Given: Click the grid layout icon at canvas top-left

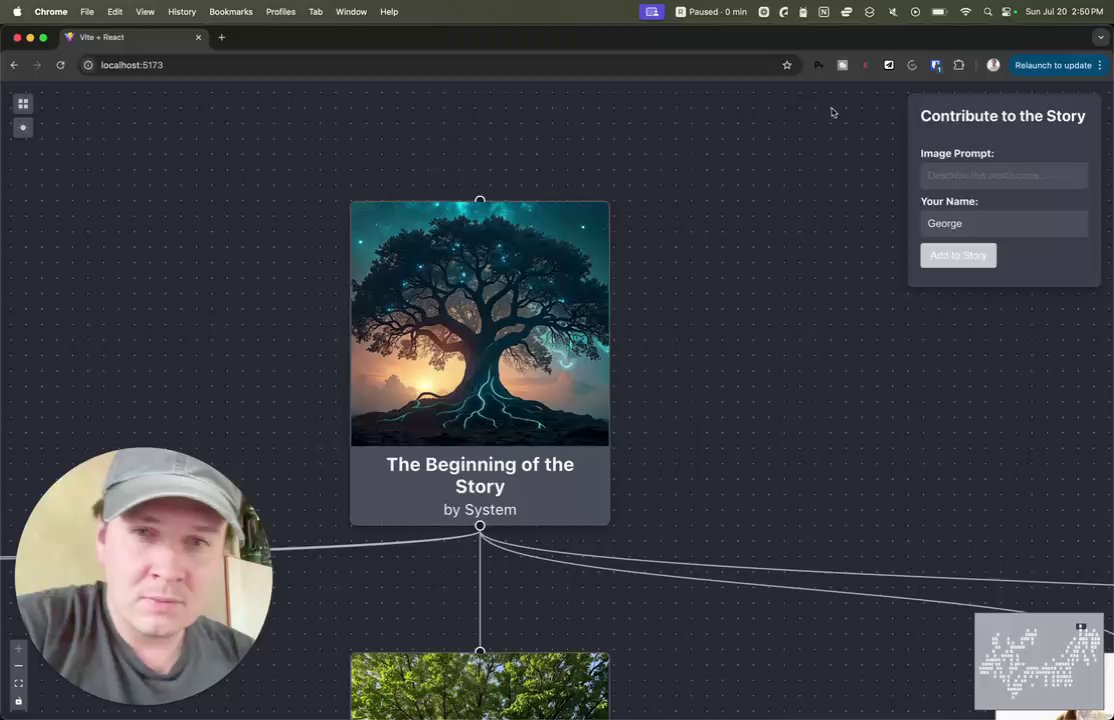Looking at the screenshot, I should 23,104.
